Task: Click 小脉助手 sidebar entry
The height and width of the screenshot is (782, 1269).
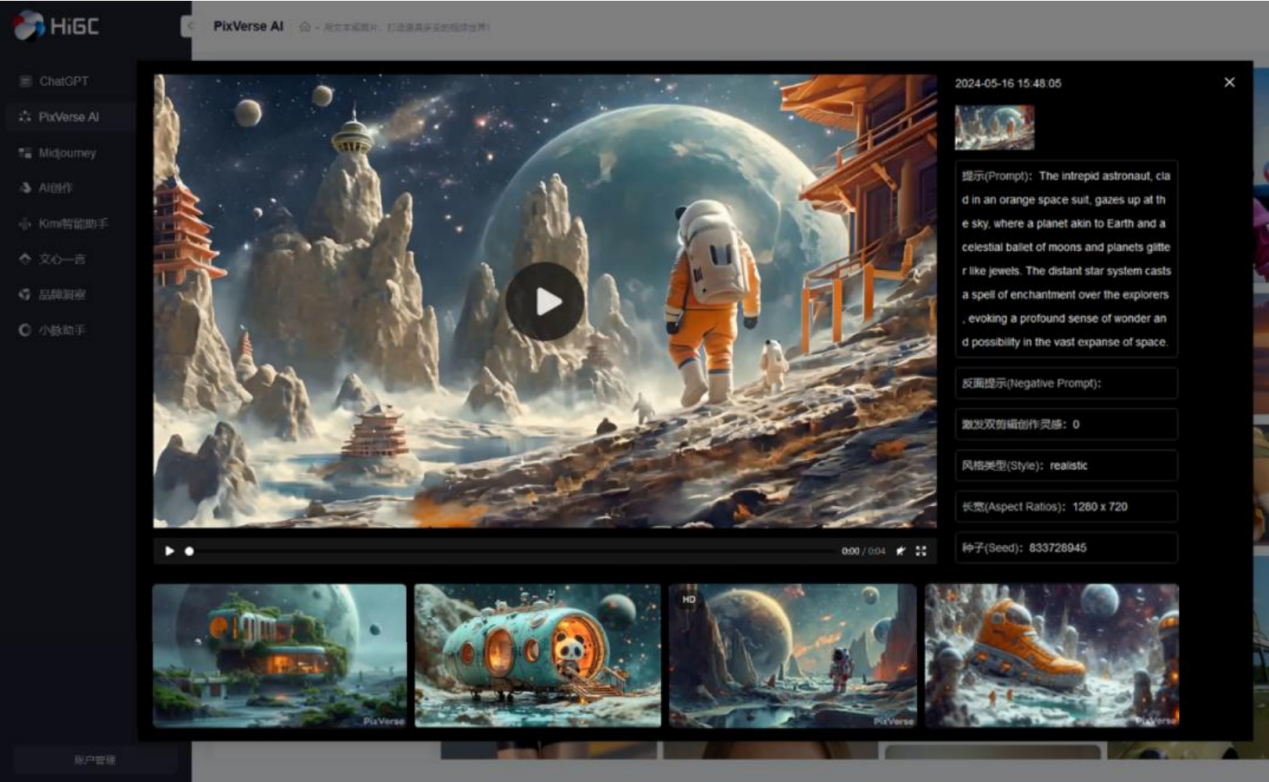Action: pyautogui.click(x=62, y=330)
